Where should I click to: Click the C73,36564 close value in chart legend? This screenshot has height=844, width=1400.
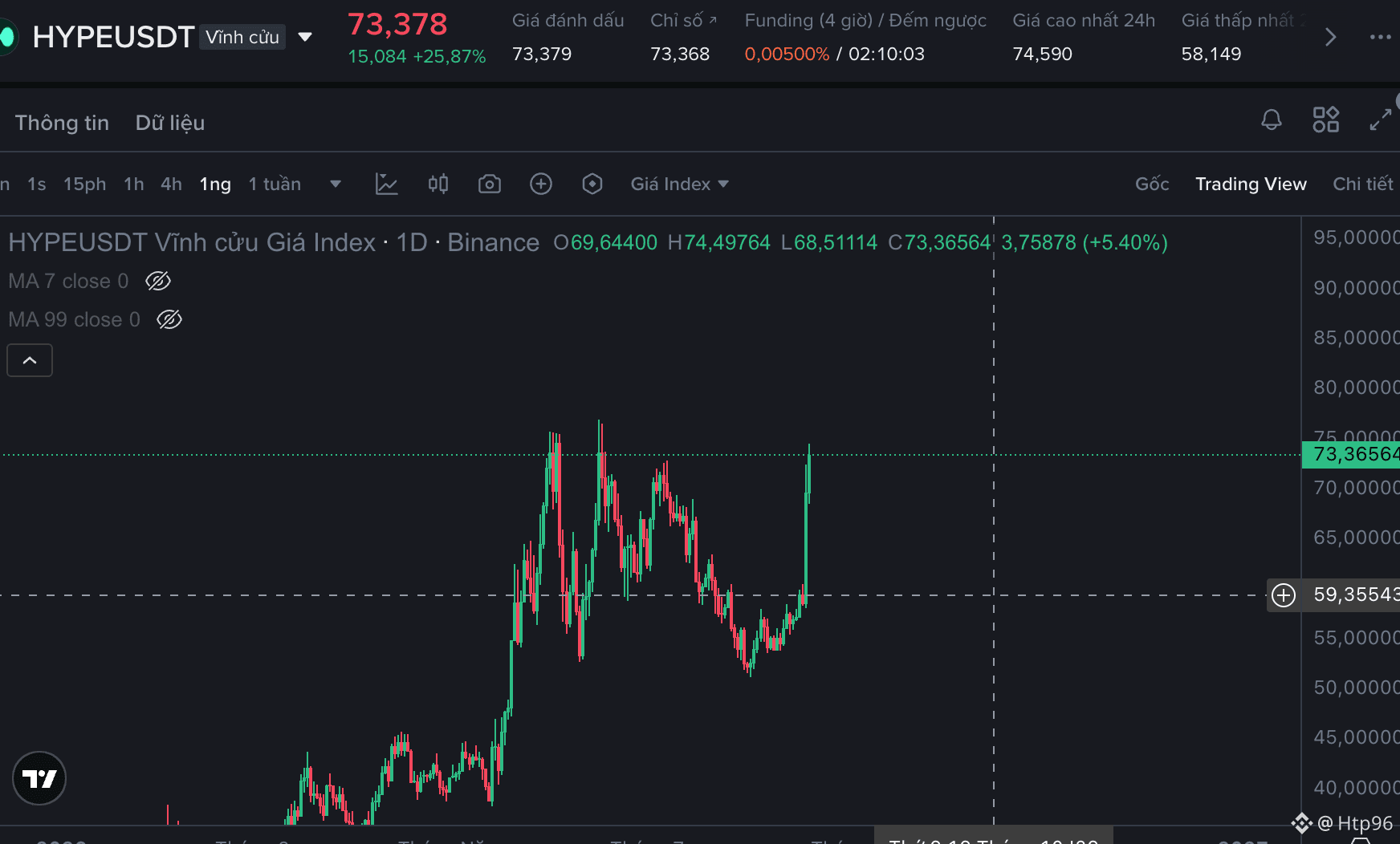coord(940,242)
